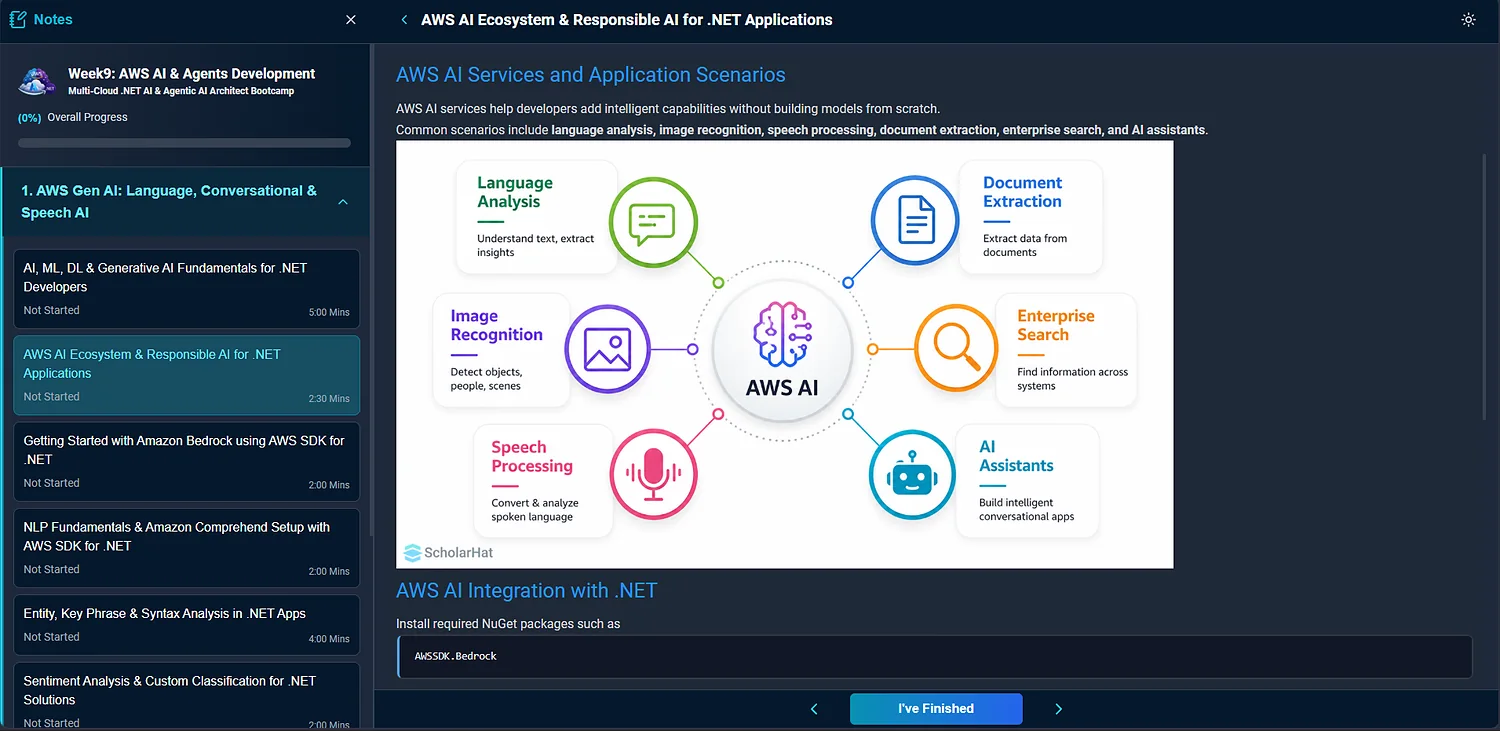Open Getting Started with Amazon Bedrock lesson
Screen dimensions: 1500x731
click(186, 462)
